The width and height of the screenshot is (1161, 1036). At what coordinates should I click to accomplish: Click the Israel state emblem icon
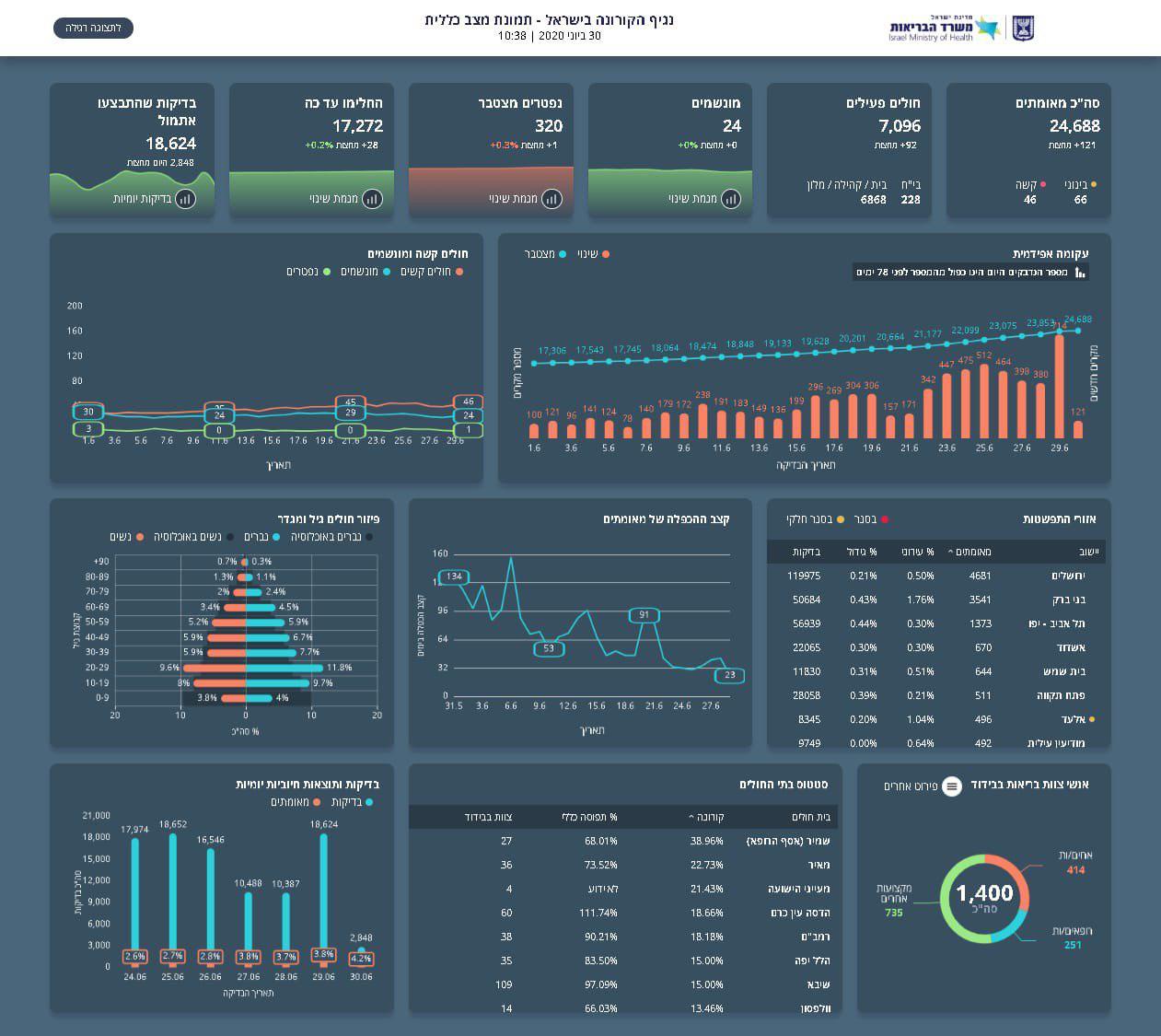(x=1023, y=29)
